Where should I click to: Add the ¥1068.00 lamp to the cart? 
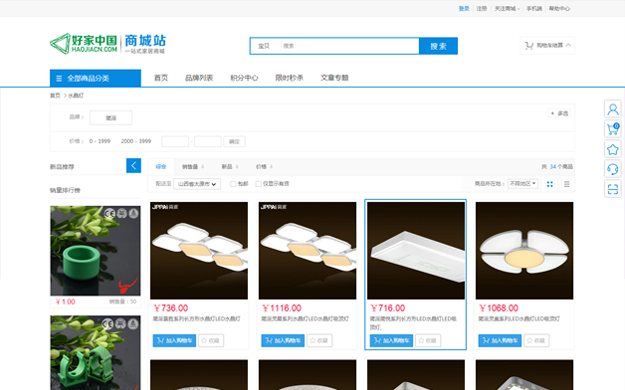coord(499,341)
